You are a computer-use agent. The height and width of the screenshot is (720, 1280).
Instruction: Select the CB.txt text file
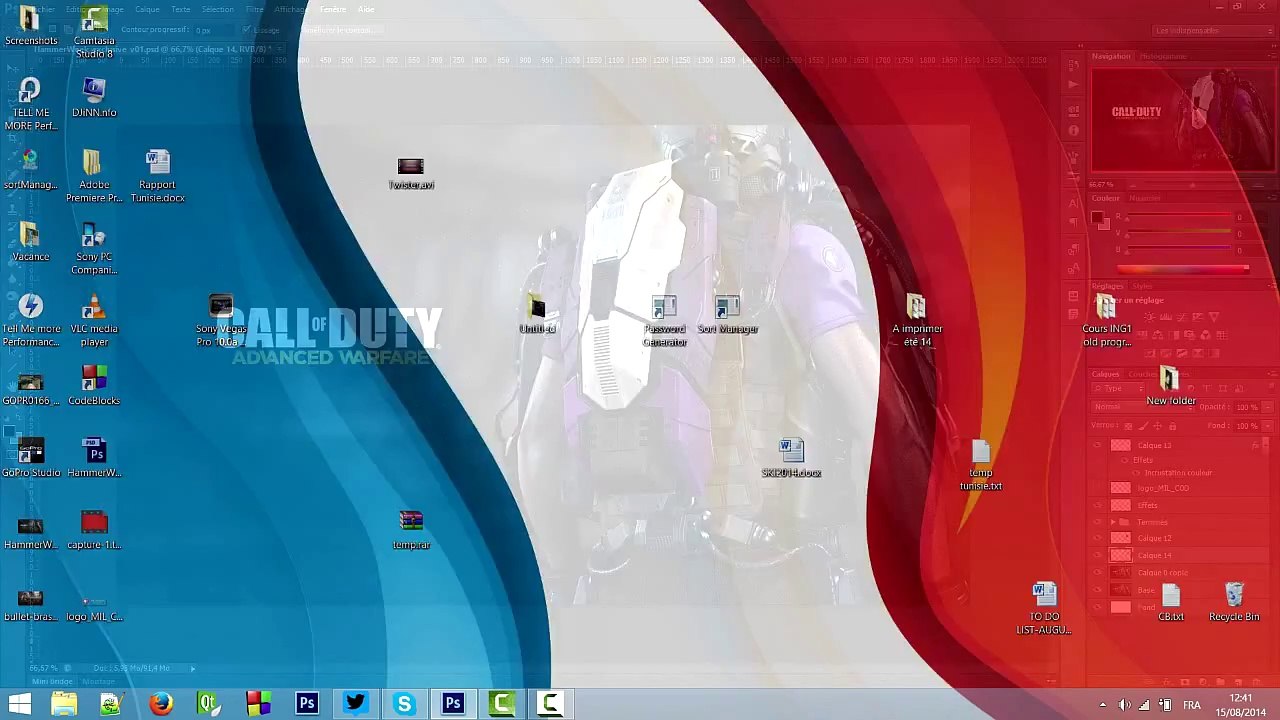click(1171, 602)
